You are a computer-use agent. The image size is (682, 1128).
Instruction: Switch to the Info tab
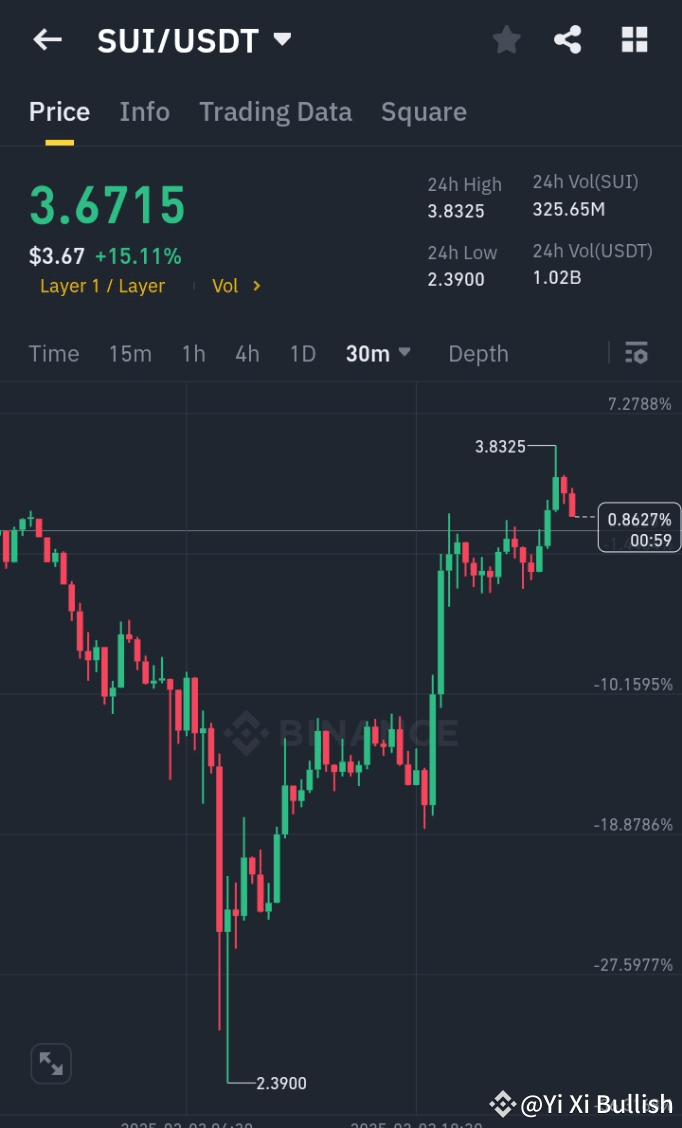pyautogui.click(x=144, y=111)
